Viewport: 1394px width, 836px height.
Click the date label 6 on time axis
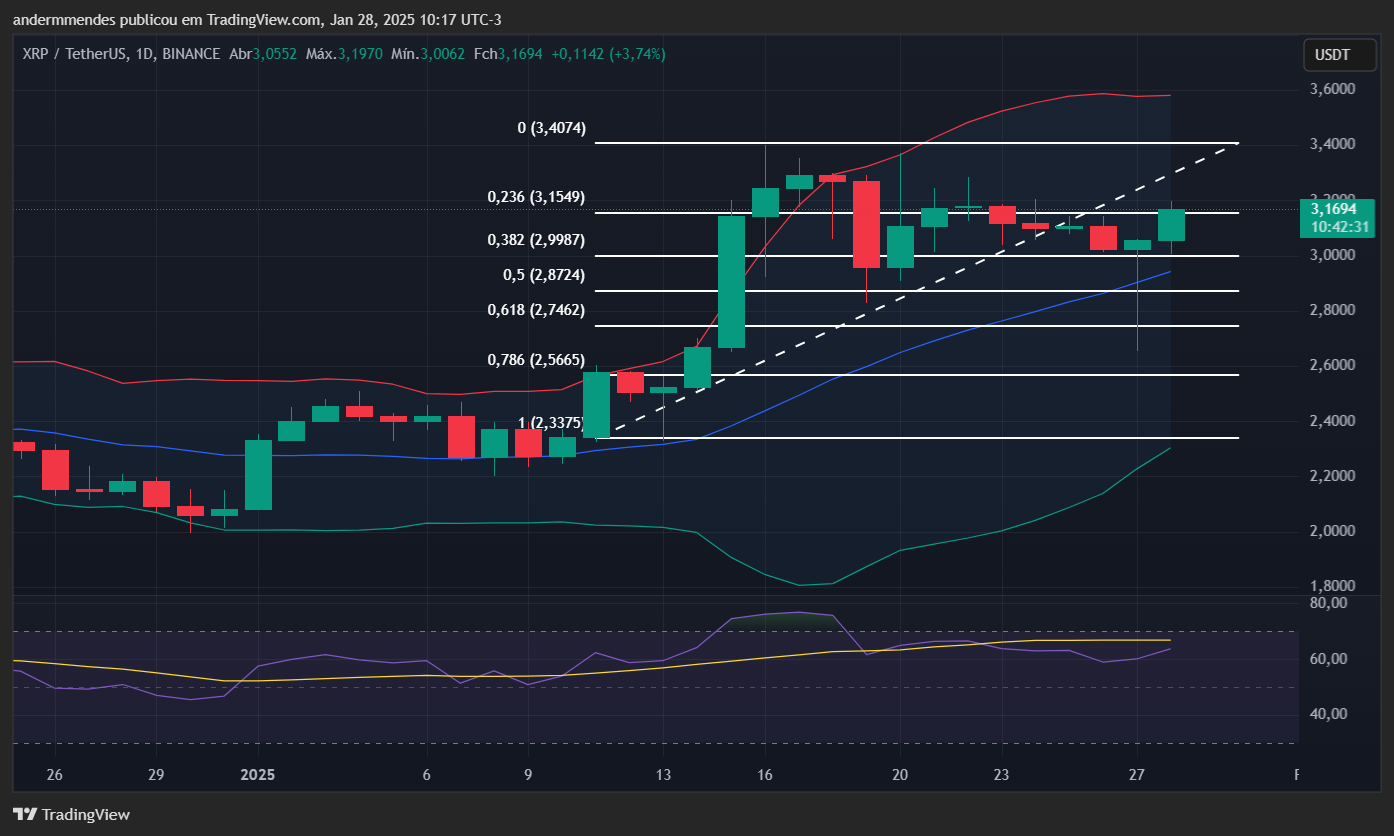click(x=427, y=775)
